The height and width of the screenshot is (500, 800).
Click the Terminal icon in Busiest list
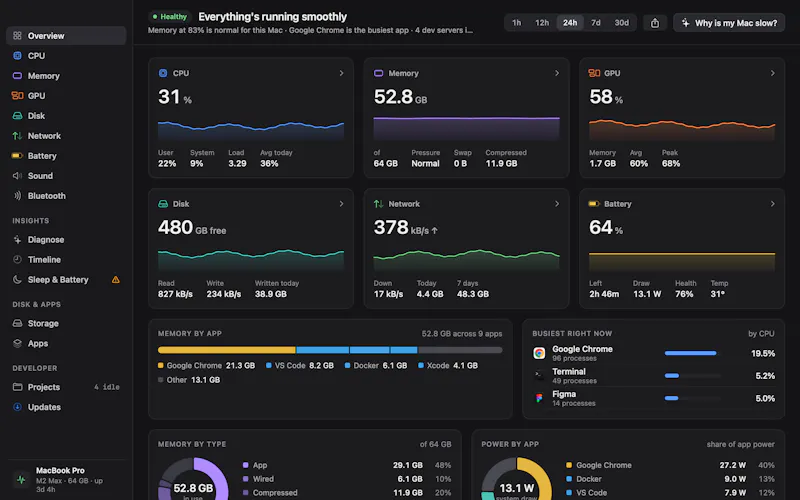pyautogui.click(x=539, y=375)
